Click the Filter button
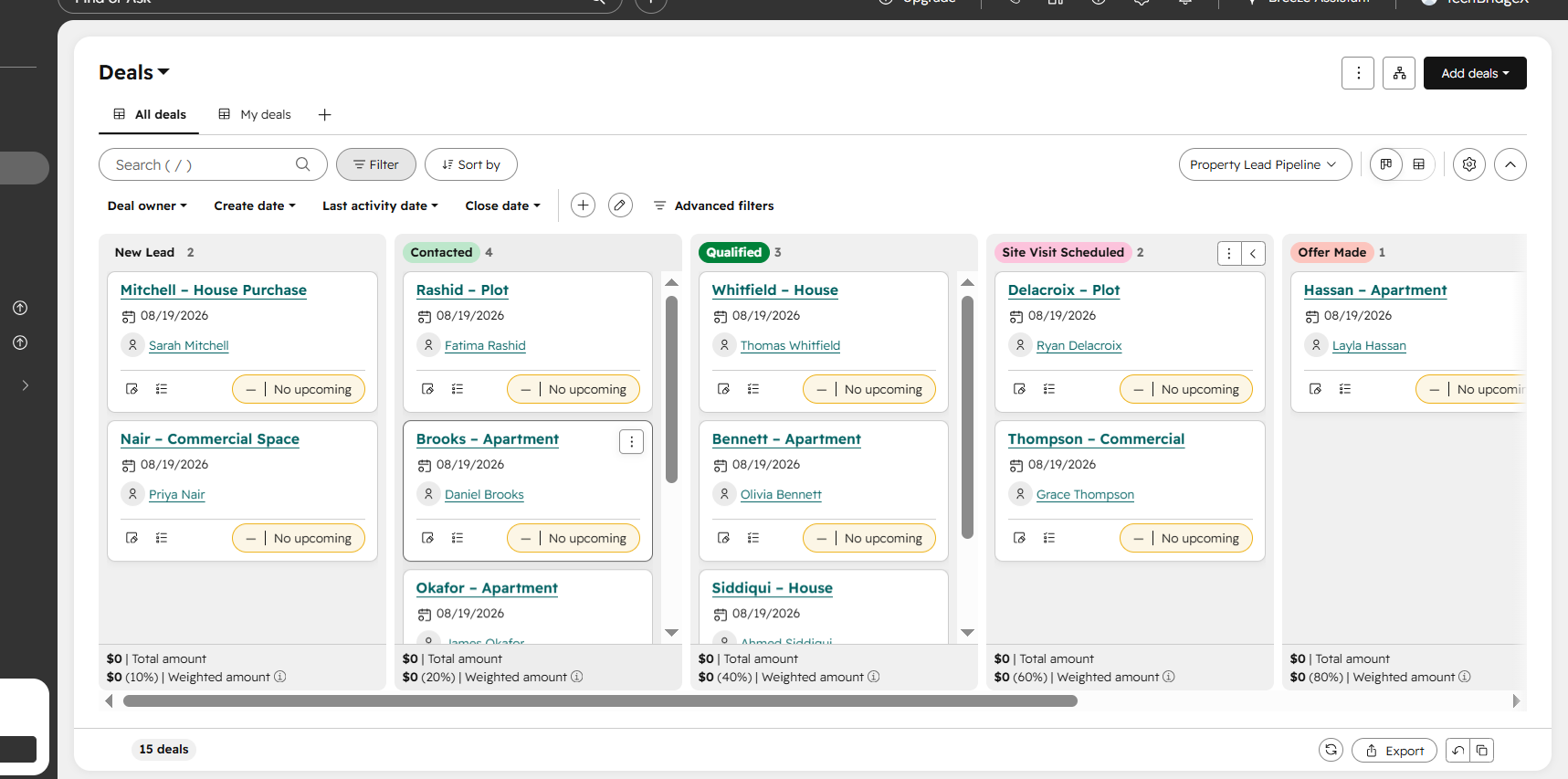This screenshot has width=1568, height=779. click(x=376, y=164)
